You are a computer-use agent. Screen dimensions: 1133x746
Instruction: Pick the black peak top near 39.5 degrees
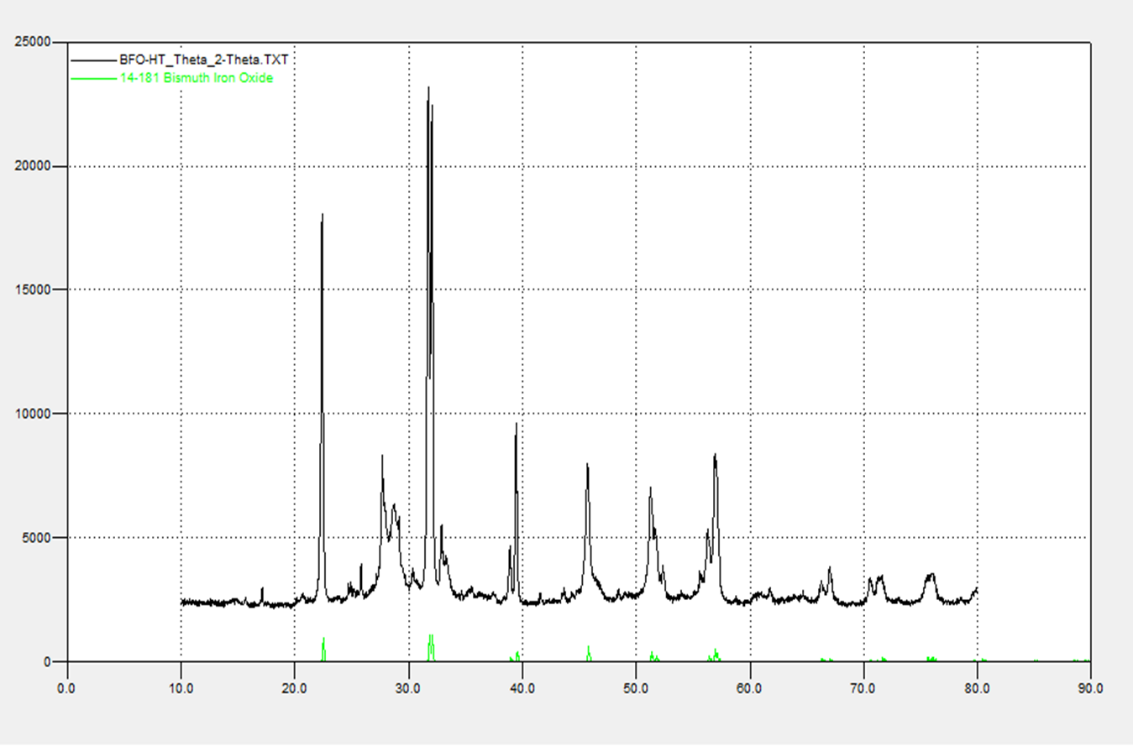point(516,425)
